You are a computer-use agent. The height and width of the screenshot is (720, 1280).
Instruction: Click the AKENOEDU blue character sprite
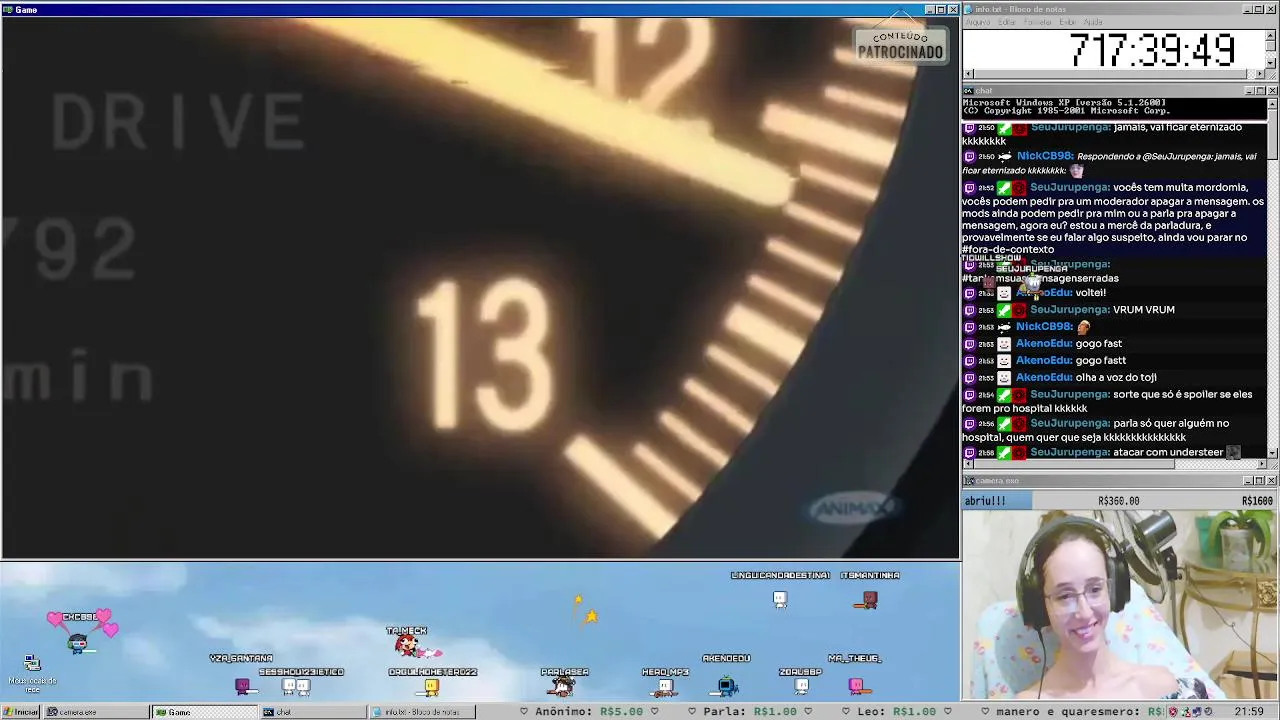click(x=727, y=685)
